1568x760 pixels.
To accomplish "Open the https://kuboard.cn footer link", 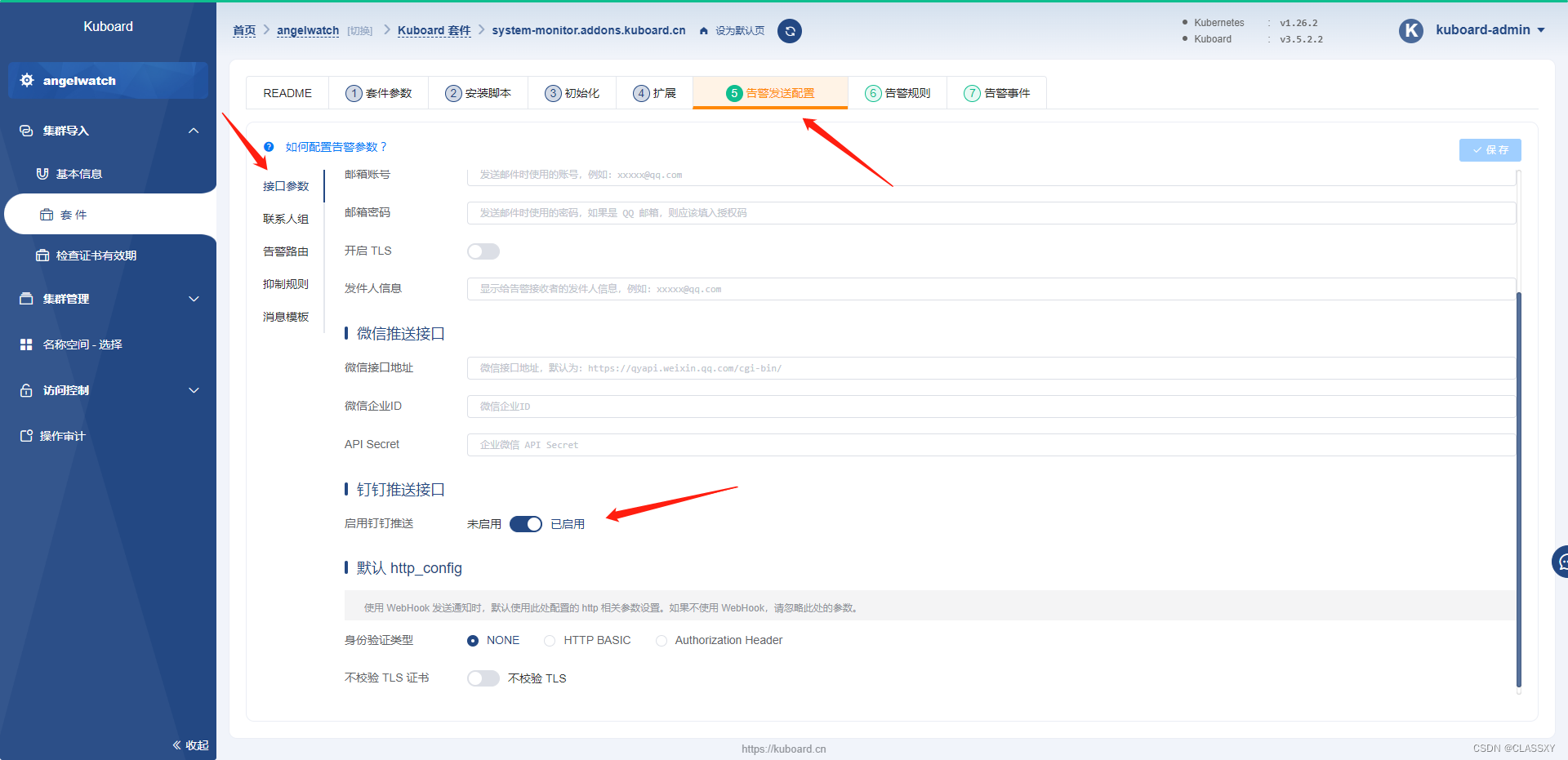I will pyautogui.click(x=784, y=749).
